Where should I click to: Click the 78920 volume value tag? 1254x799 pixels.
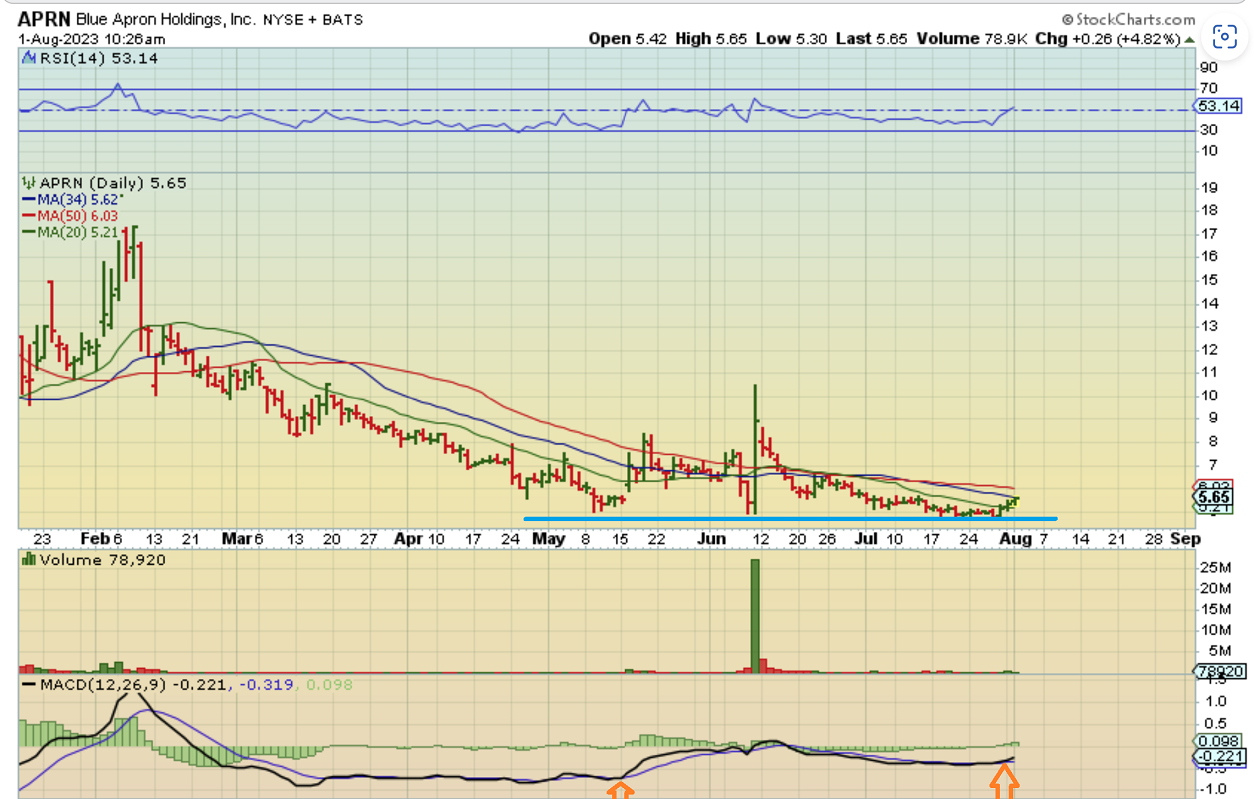(x=1219, y=672)
